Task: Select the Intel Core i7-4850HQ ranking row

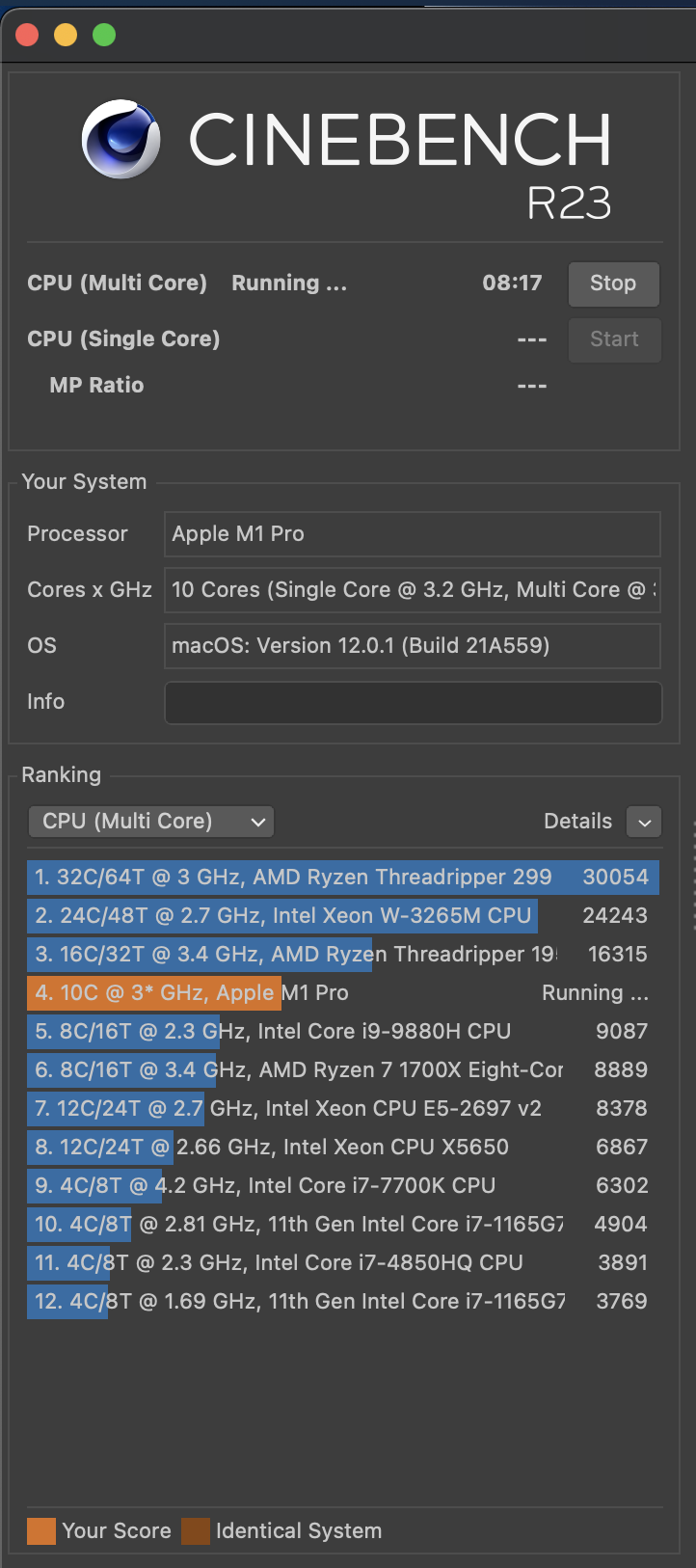Action: [x=342, y=1263]
